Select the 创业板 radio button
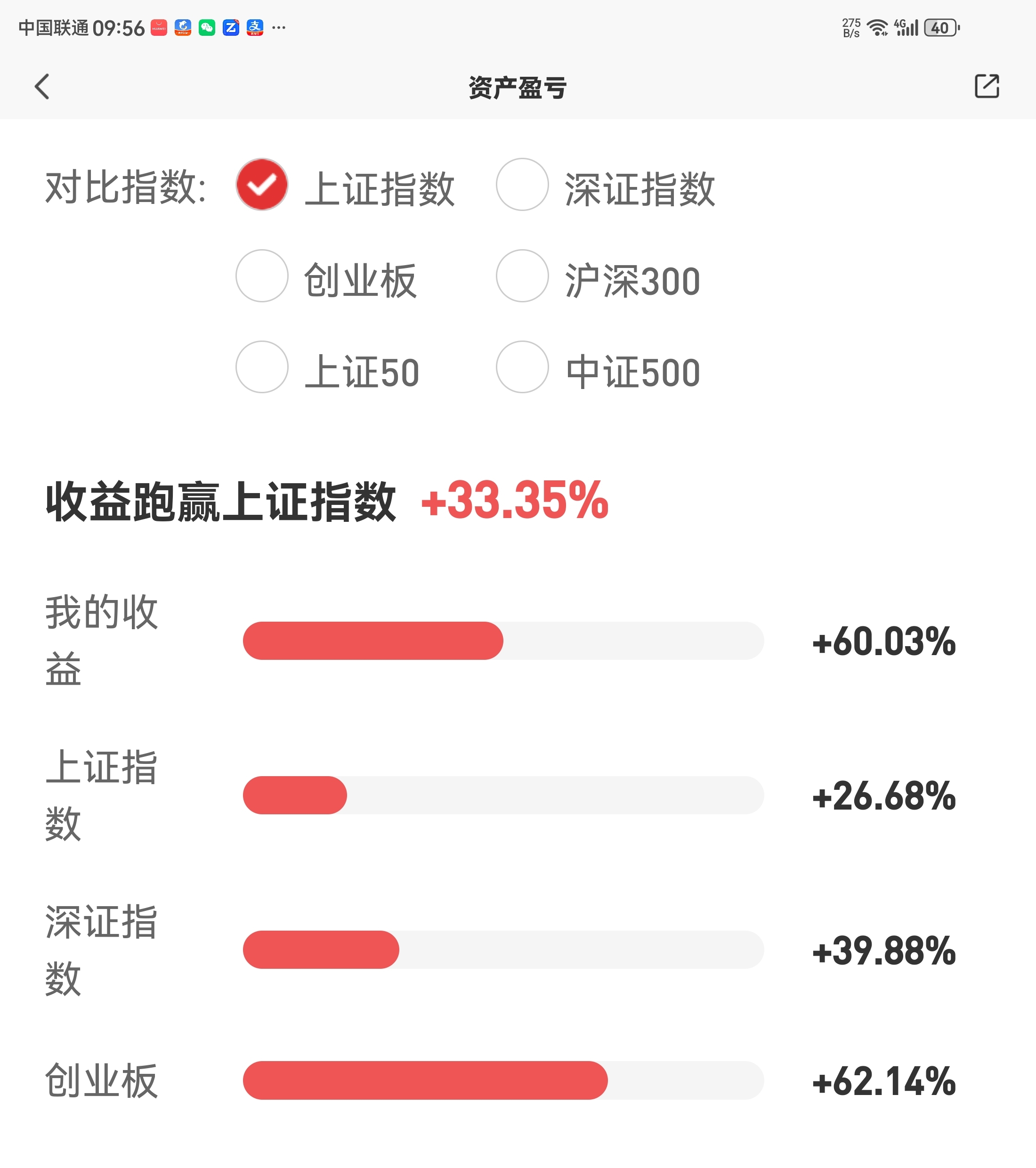 click(262, 276)
